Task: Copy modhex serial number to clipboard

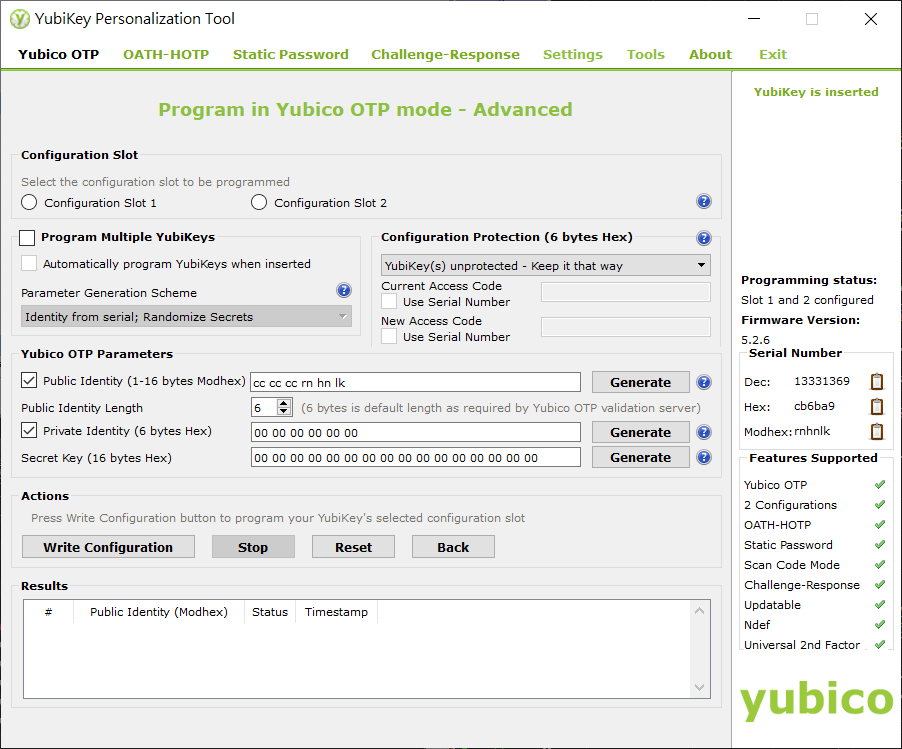Action: [877, 431]
